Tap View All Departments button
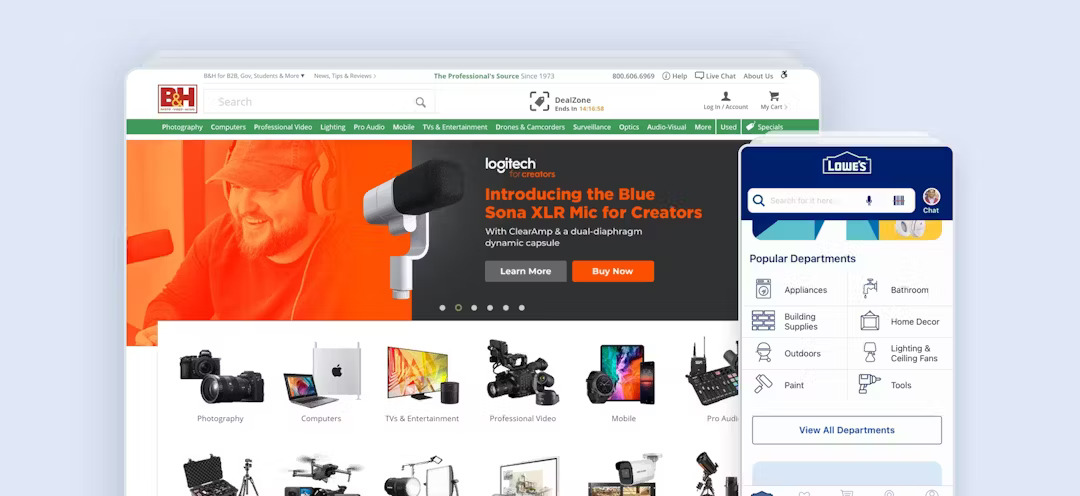This screenshot has width=1080, height=496. pyautogui.click(x=846, y=430)
